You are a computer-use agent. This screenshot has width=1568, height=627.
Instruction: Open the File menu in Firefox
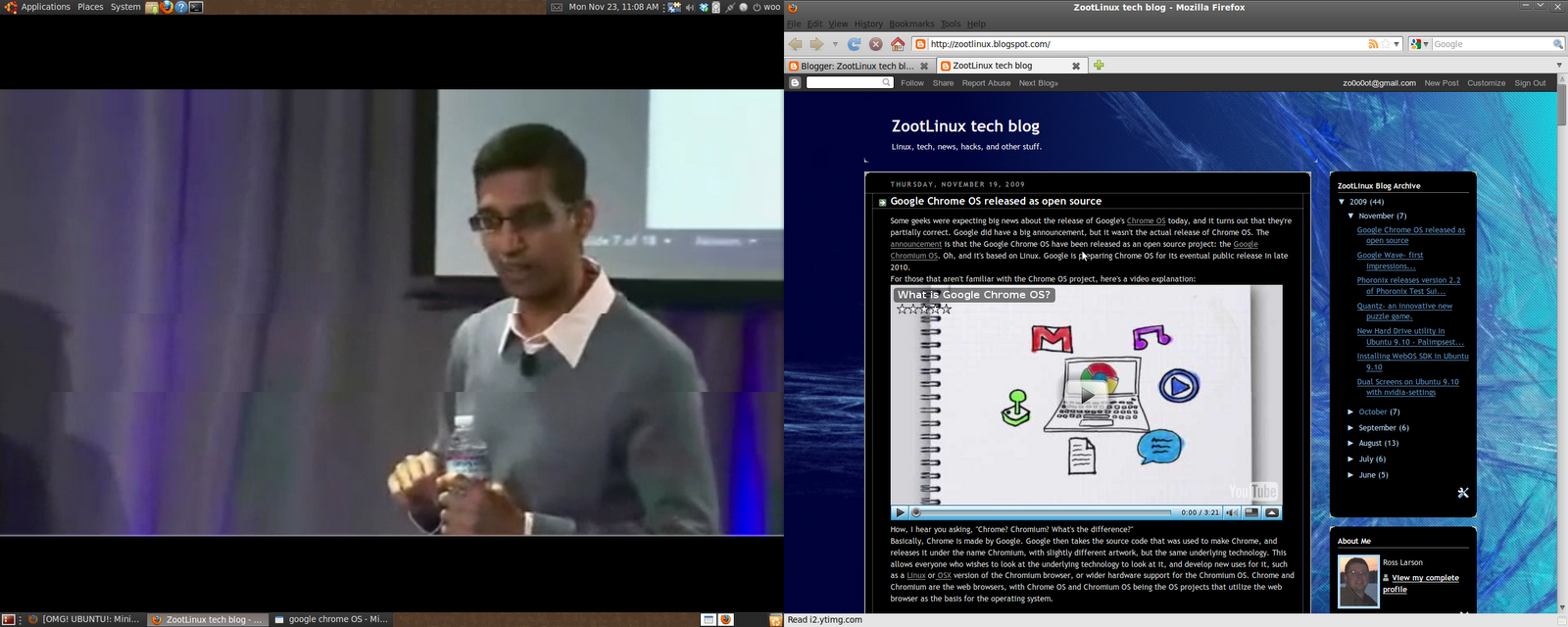click(x=794, y=24)
